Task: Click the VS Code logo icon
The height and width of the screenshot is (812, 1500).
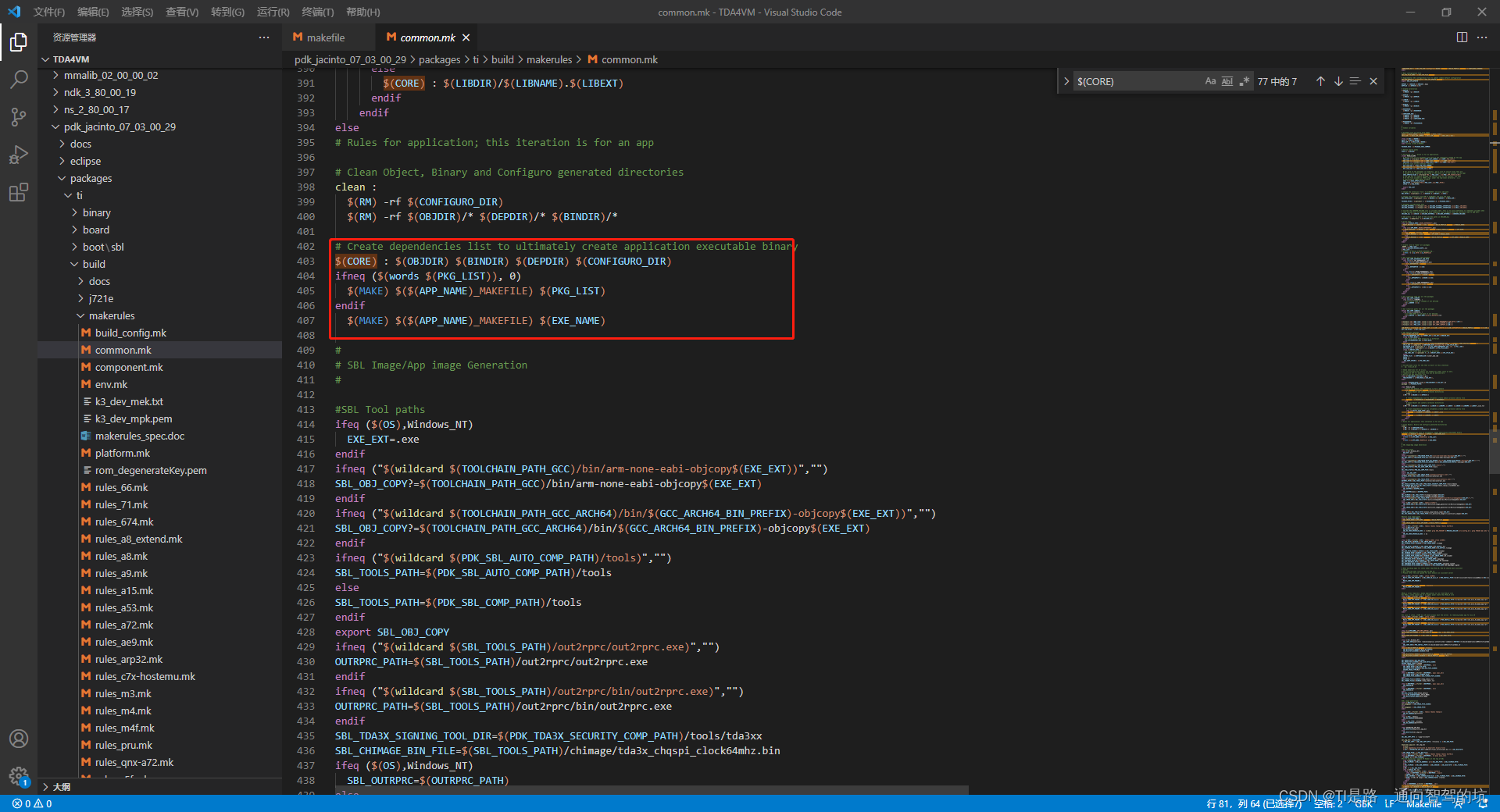Action: click(x=14, y=12)
